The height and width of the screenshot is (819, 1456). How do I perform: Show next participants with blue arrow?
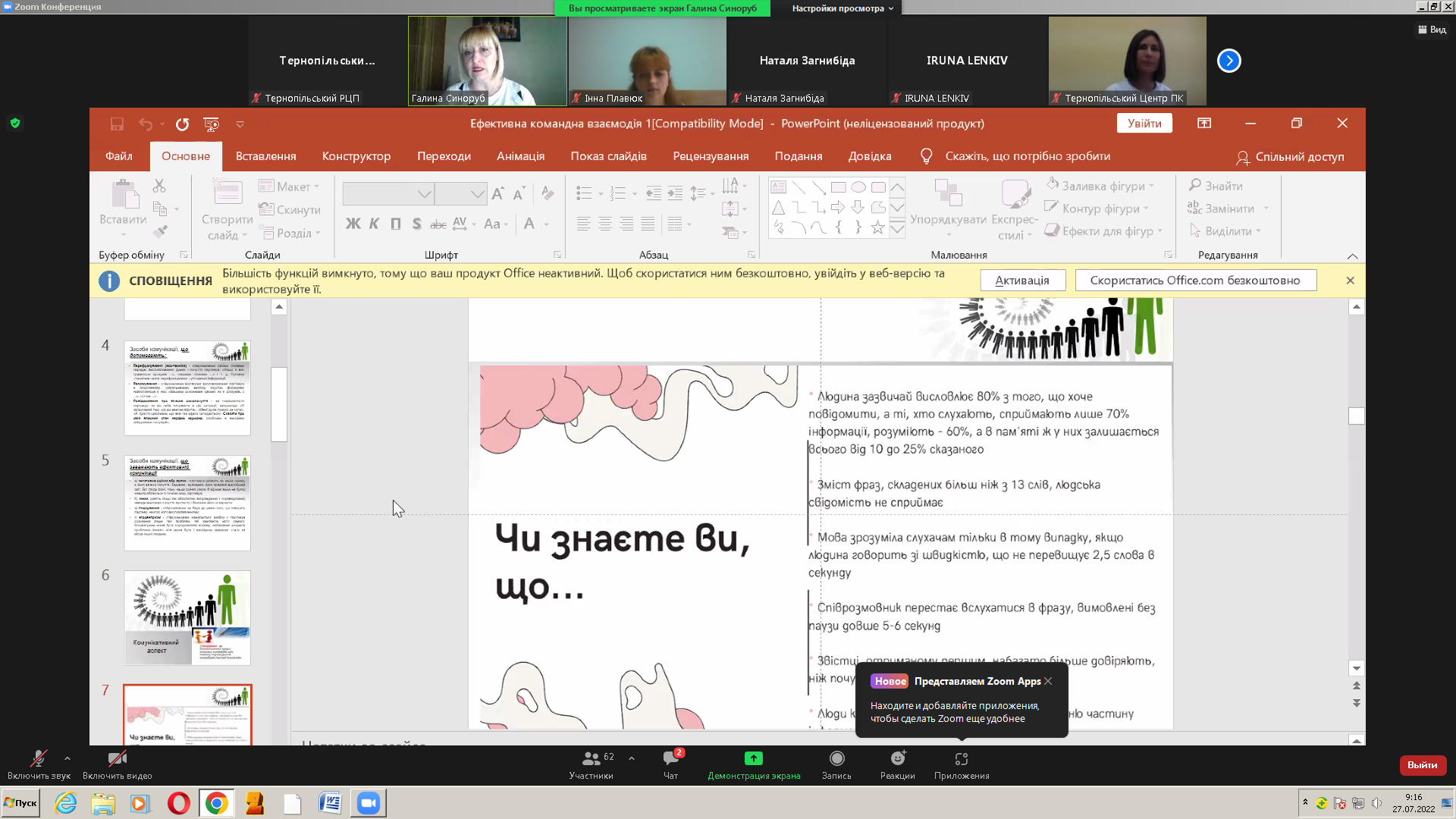1228,61
